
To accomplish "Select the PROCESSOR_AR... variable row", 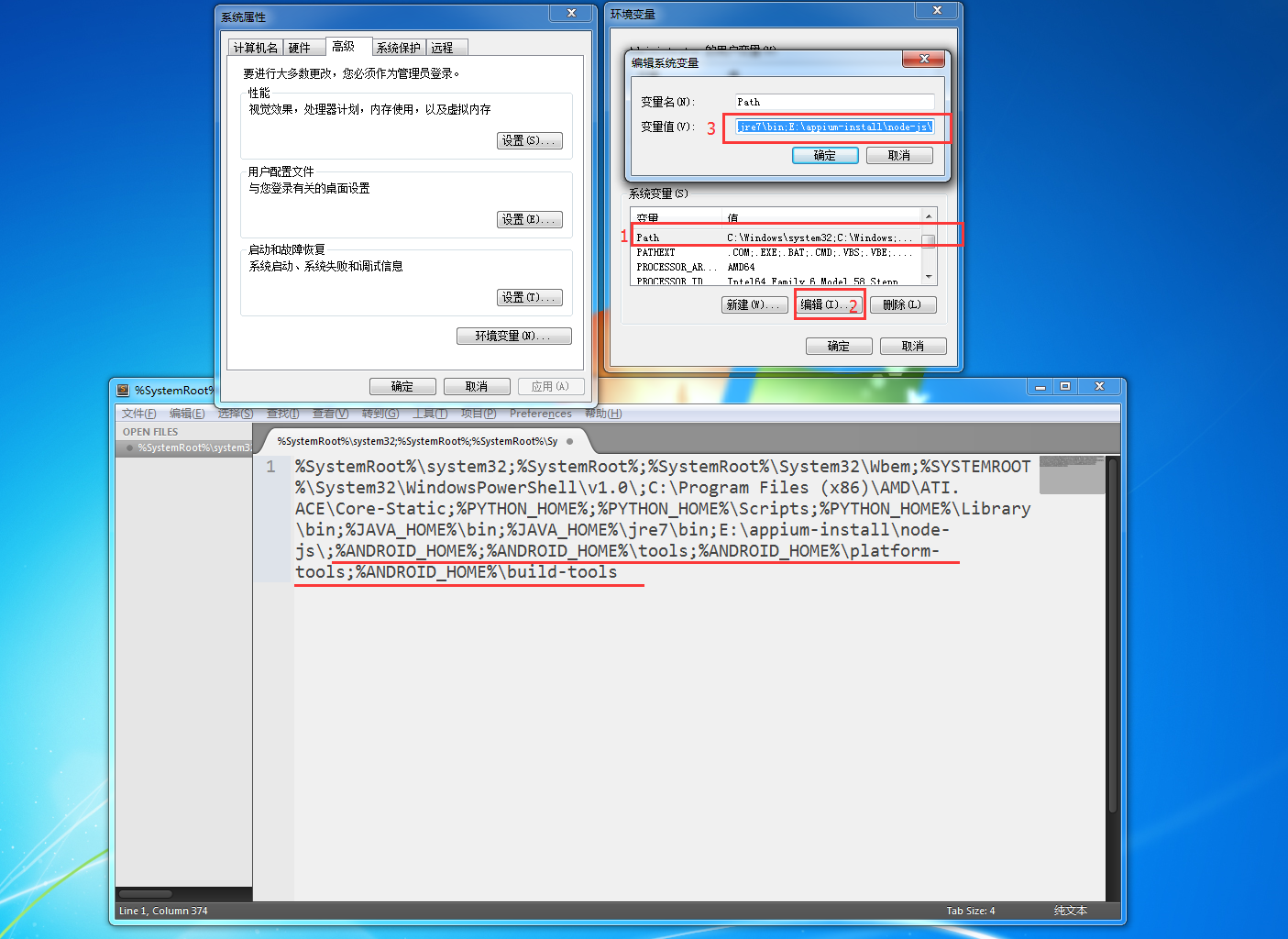I will [777, 267].
